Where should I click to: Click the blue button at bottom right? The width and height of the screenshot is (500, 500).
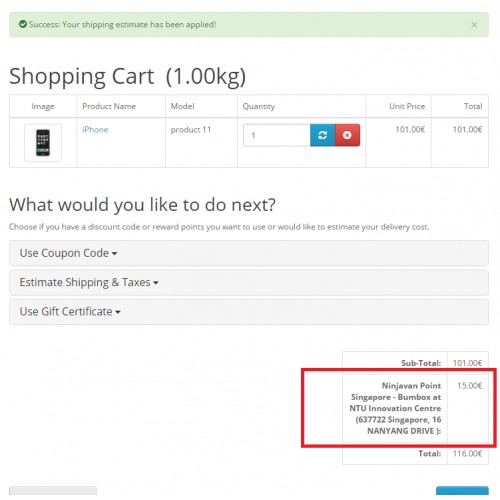tap(462, 491)
